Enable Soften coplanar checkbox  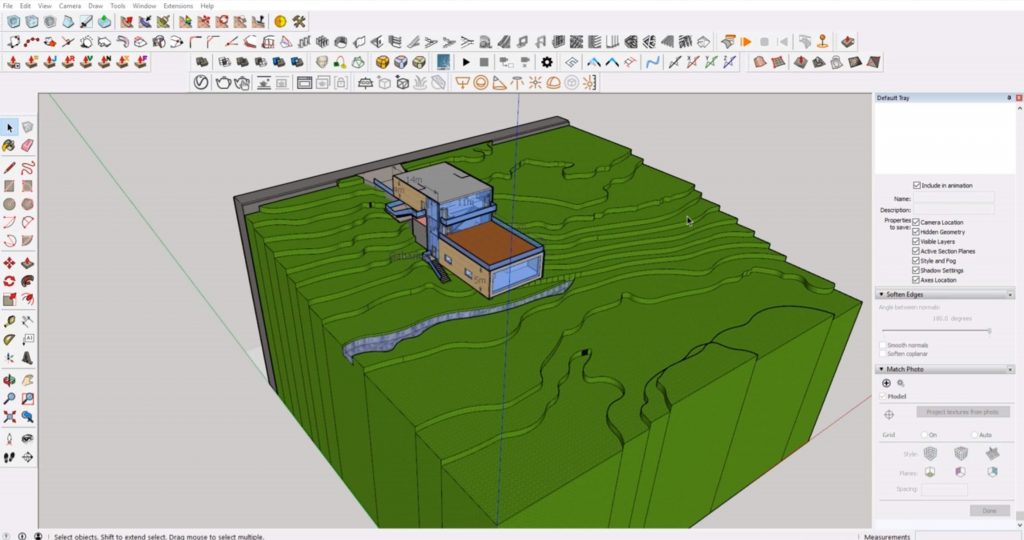coord(883,353)
